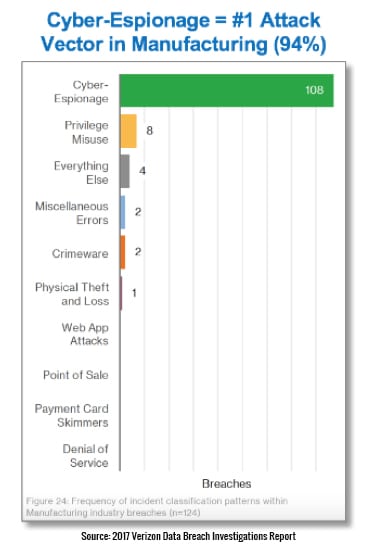Click the Breaches axis title

226,484
